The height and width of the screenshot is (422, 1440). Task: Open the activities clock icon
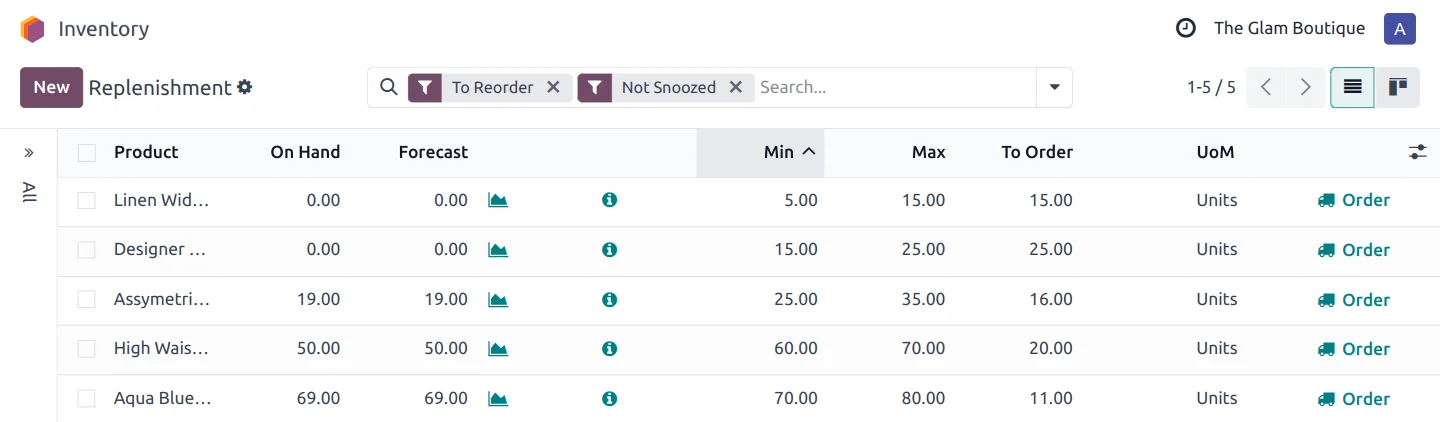(1186, 28)
